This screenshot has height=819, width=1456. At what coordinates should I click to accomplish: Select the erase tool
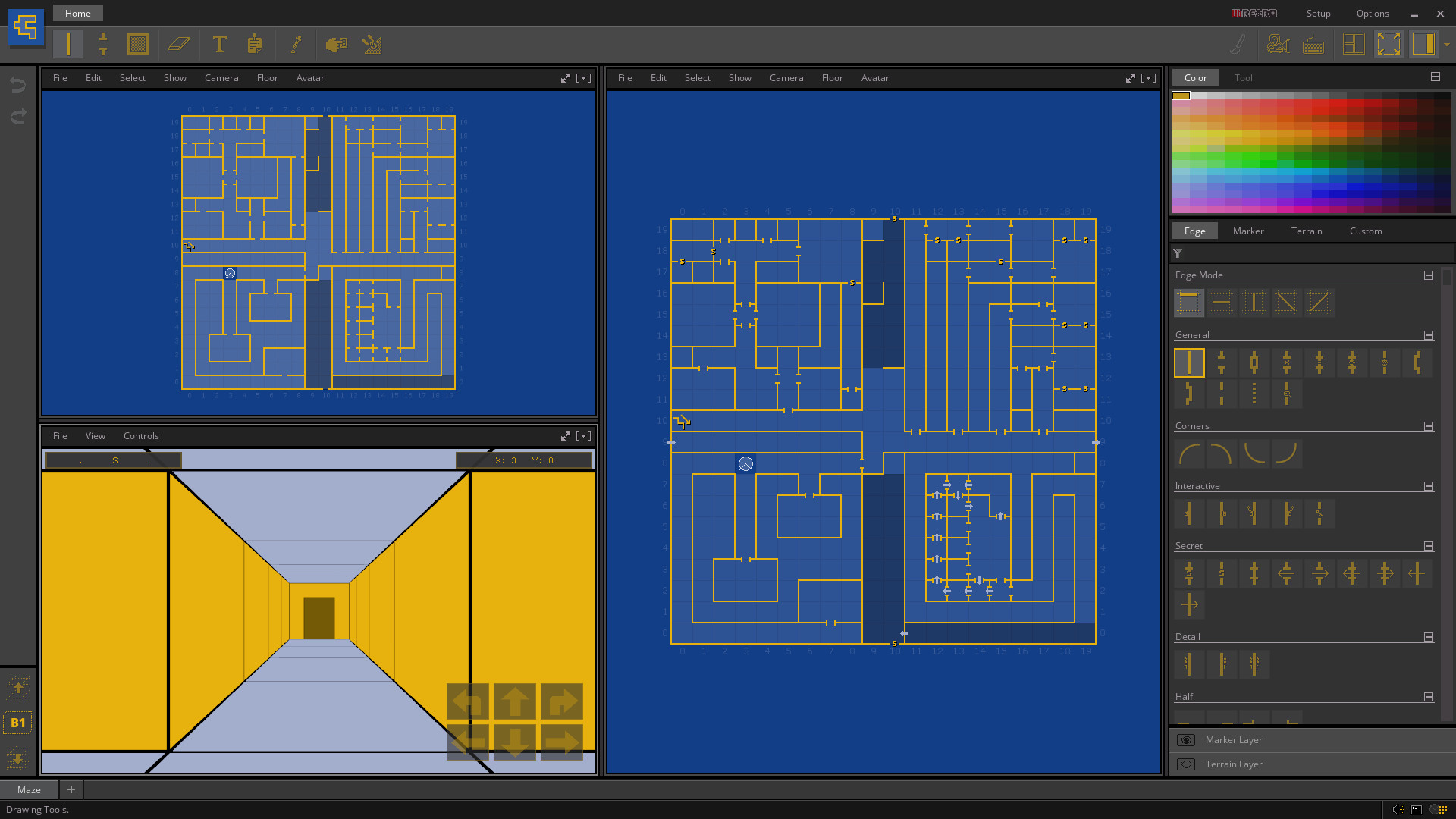178,44
